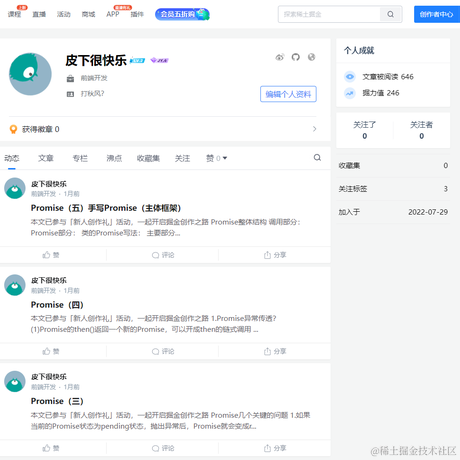Switch to the 文章 tab

[46, 158]
